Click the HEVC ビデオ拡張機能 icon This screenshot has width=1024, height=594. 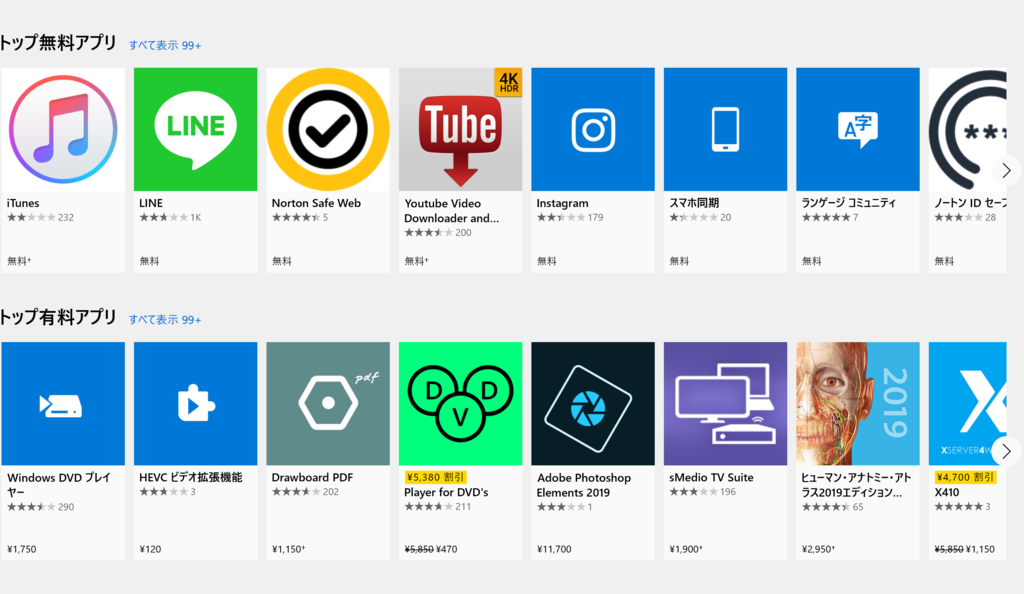click(195, 404)
